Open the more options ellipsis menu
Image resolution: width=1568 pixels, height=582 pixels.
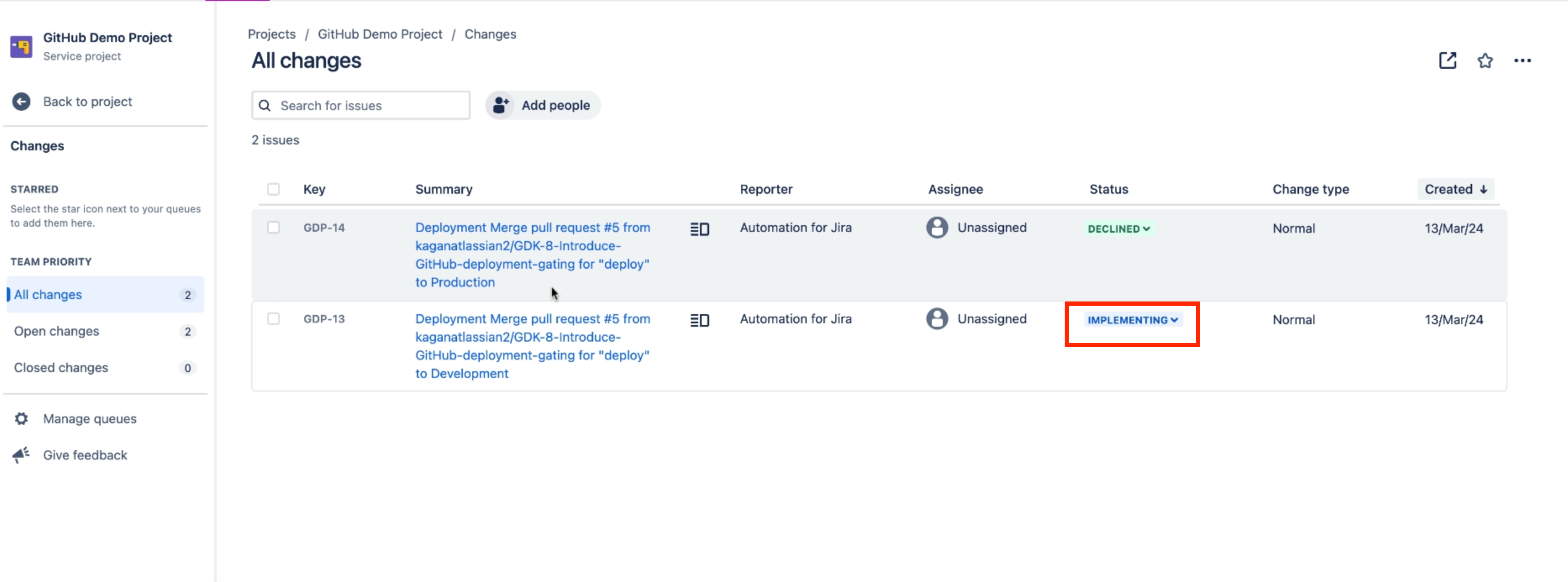tap(1523, 60)
